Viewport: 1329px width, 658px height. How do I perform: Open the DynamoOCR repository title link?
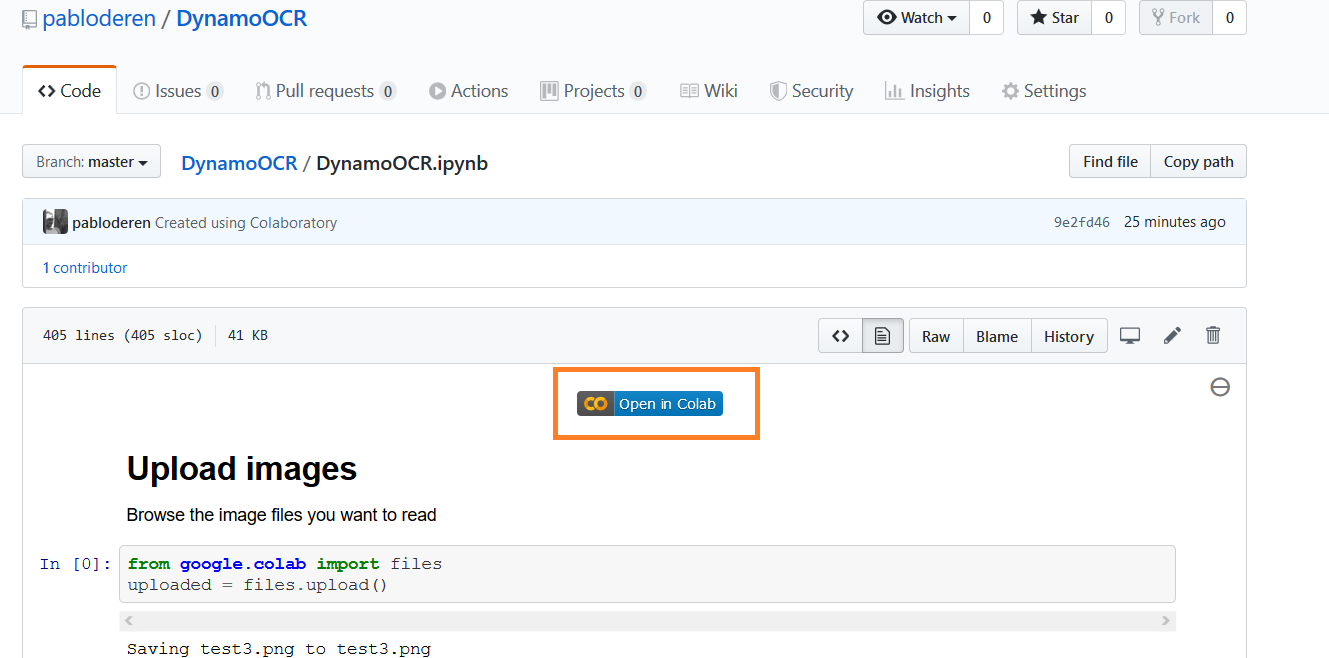241,18
